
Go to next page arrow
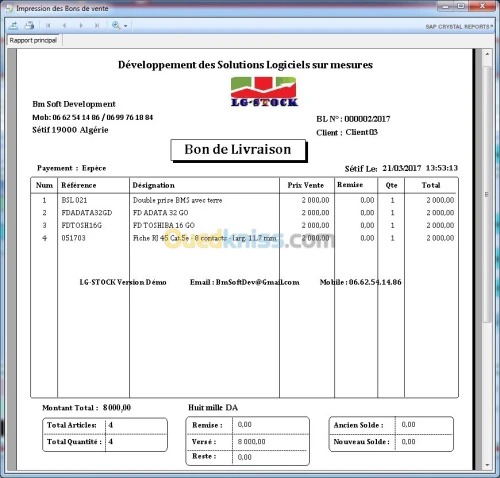(81, 25)
